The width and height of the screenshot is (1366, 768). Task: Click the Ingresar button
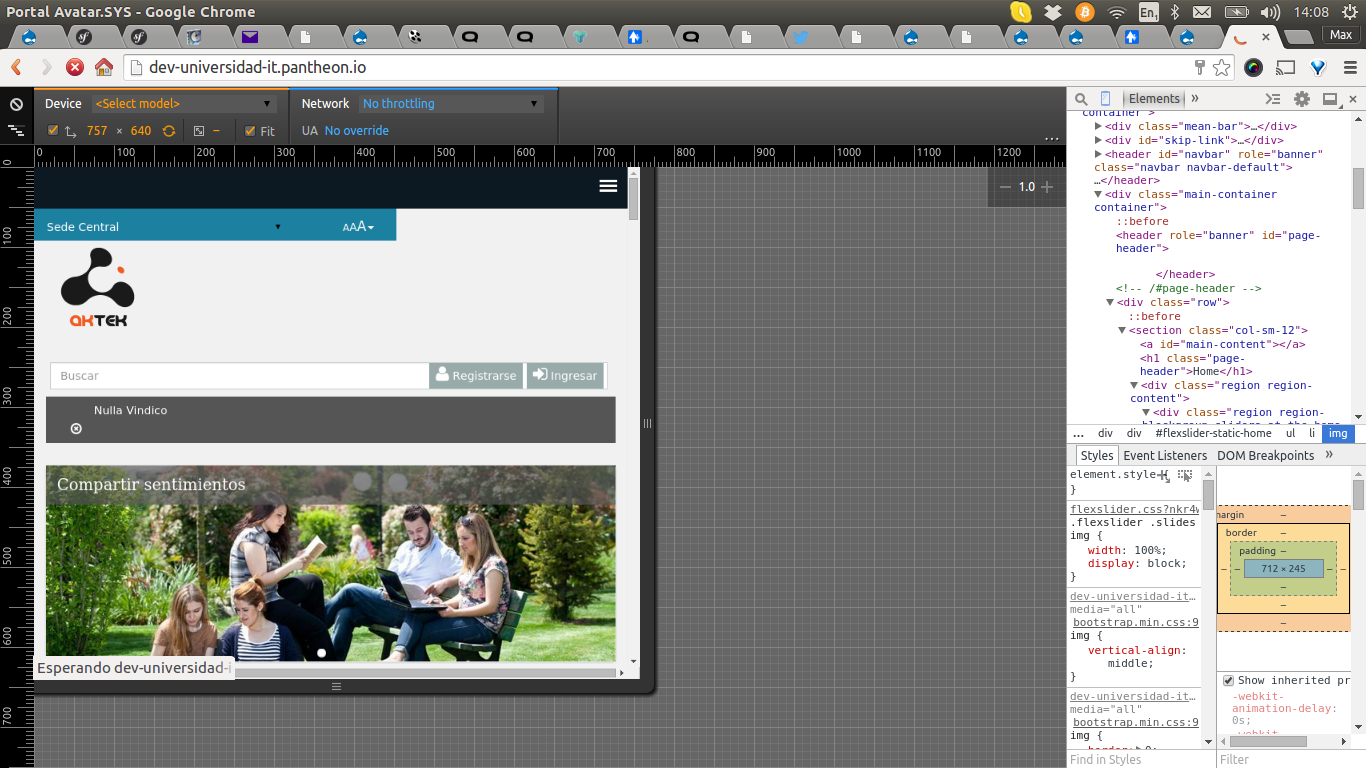(x=565, y=376)
